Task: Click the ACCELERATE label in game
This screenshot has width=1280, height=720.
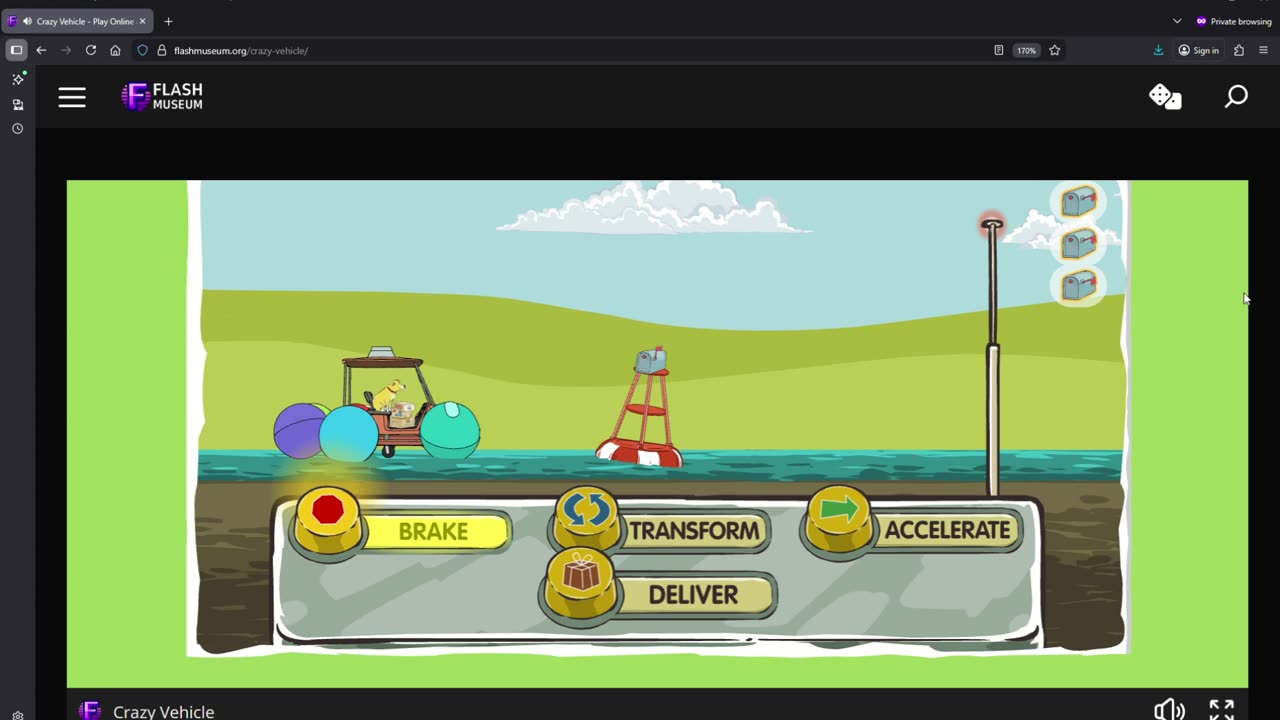Action: 947,530
